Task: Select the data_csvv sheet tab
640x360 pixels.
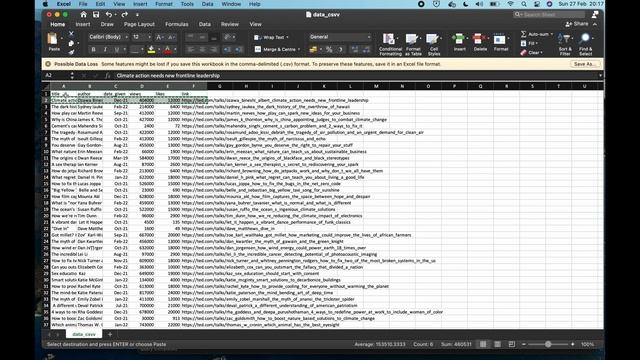Action: (x=84, y=334)
